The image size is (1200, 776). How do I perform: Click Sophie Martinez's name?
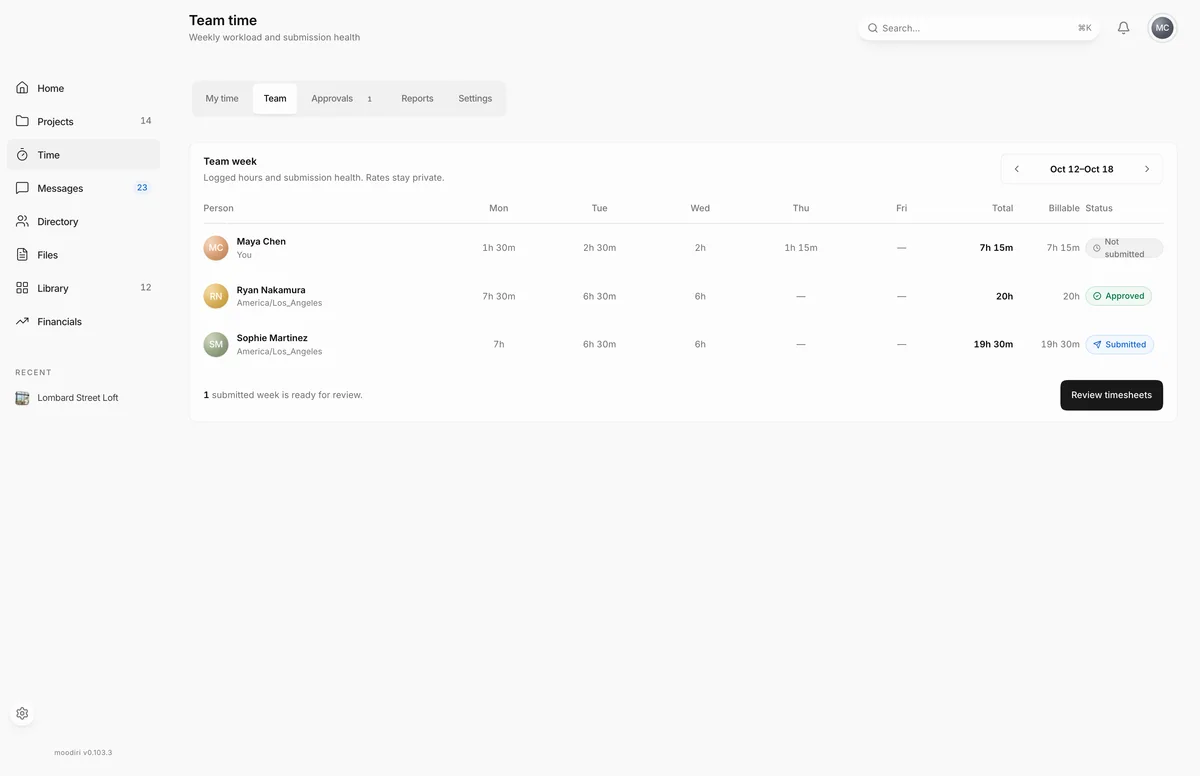tap(272, 338)
